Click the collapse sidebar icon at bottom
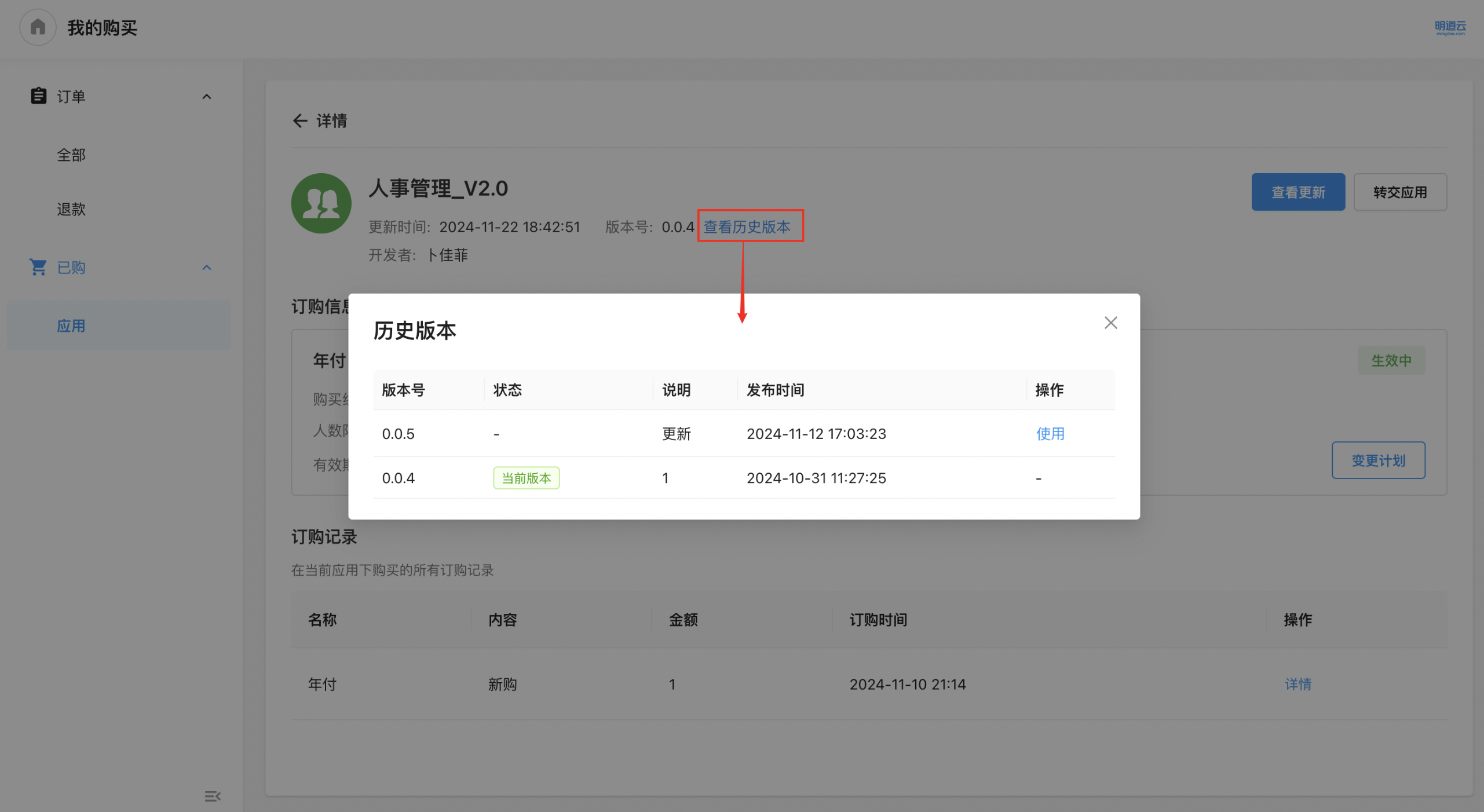Screen dimensions: 1484x812 coord(212,796)
